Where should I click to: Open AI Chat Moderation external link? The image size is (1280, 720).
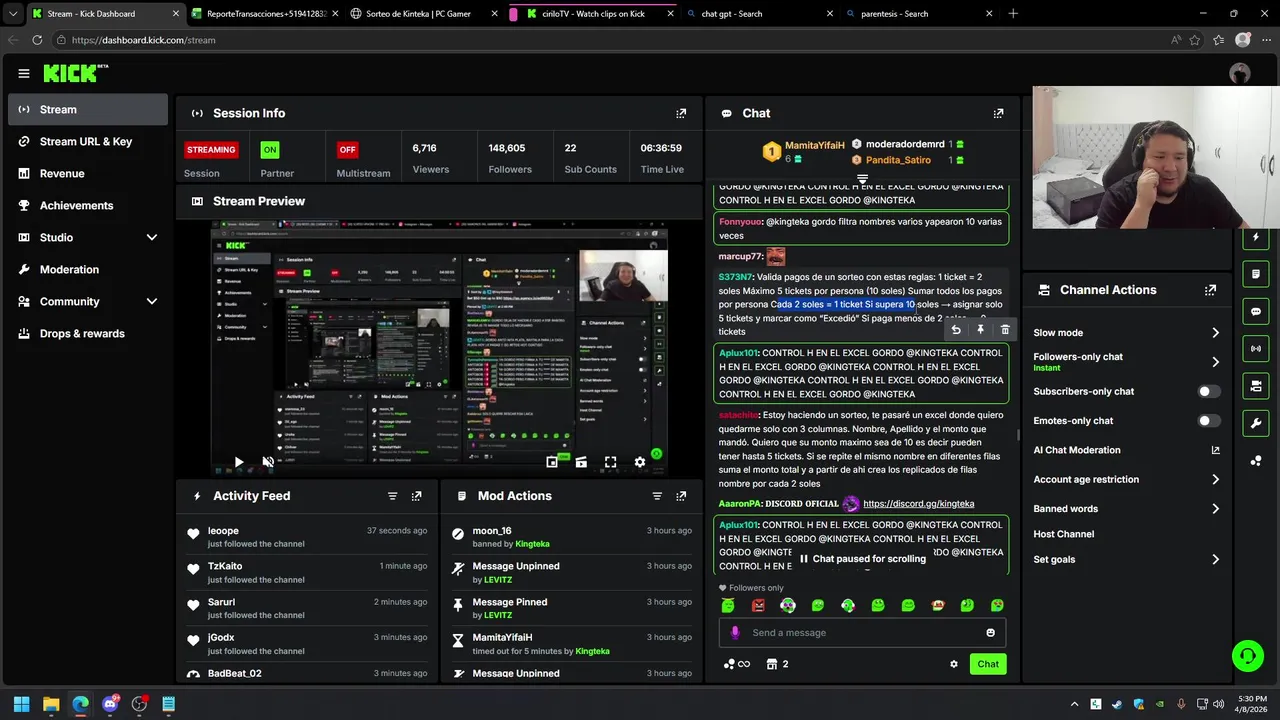[x=1215, y=450]
